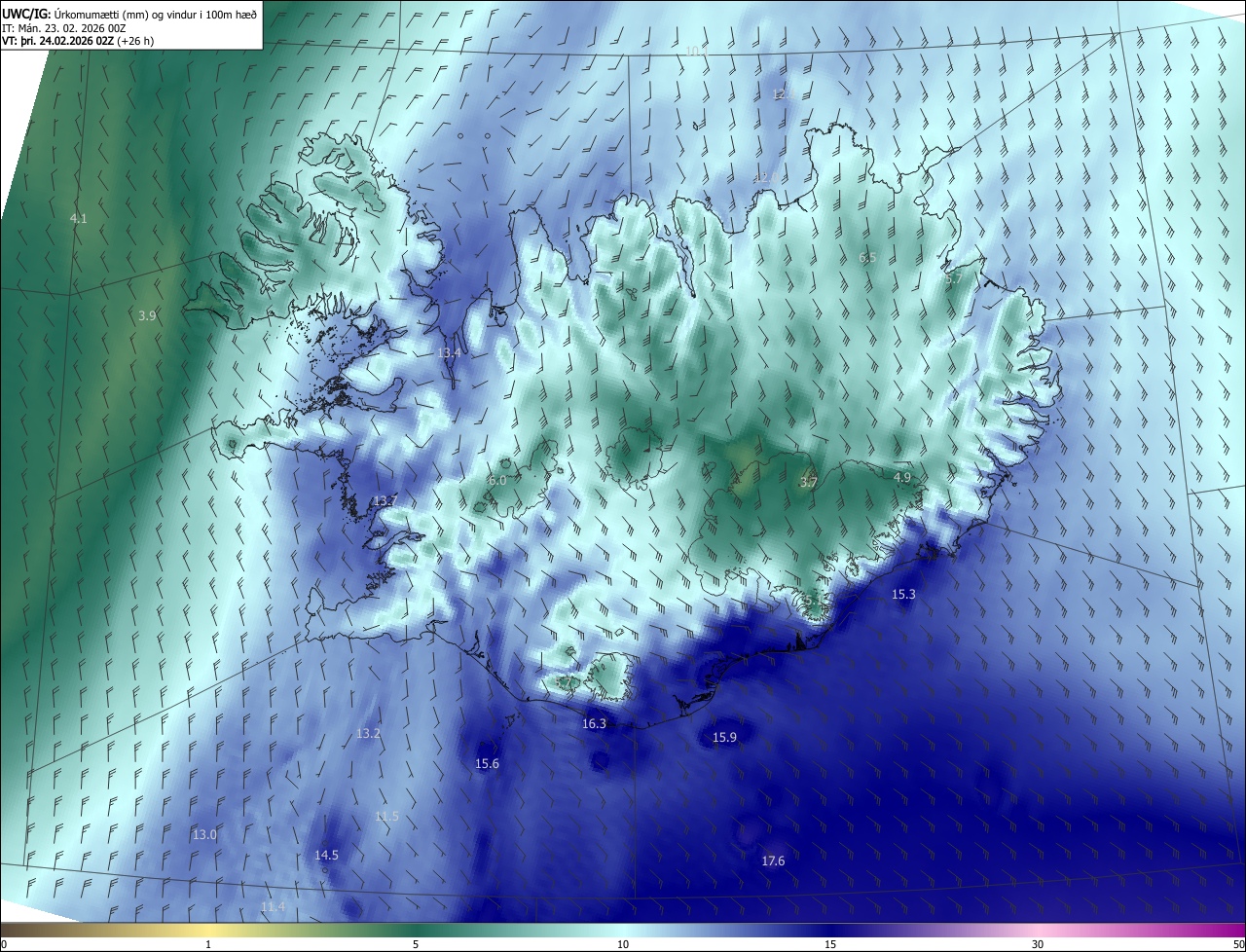Click the 13.0 value label
This screenshot has height=952, width=1246.
[x=204, y=834]
